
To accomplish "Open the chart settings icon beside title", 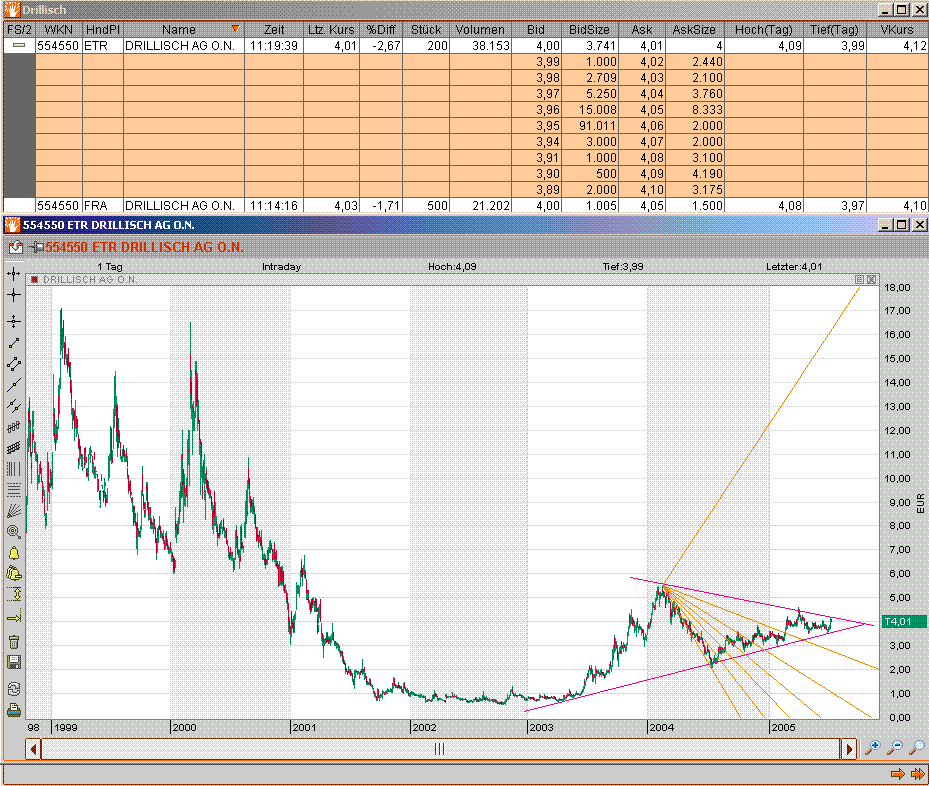I will tap(16, 247).
